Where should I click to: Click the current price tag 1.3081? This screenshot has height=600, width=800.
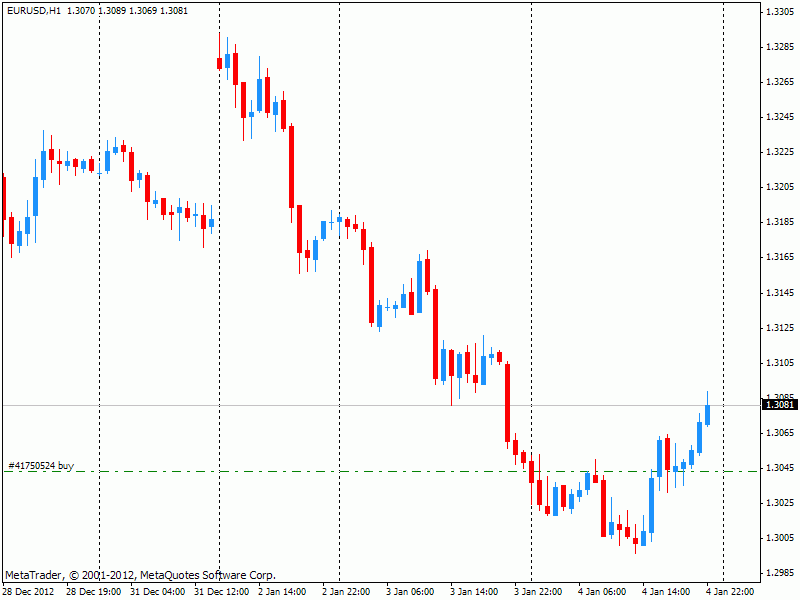779,405
